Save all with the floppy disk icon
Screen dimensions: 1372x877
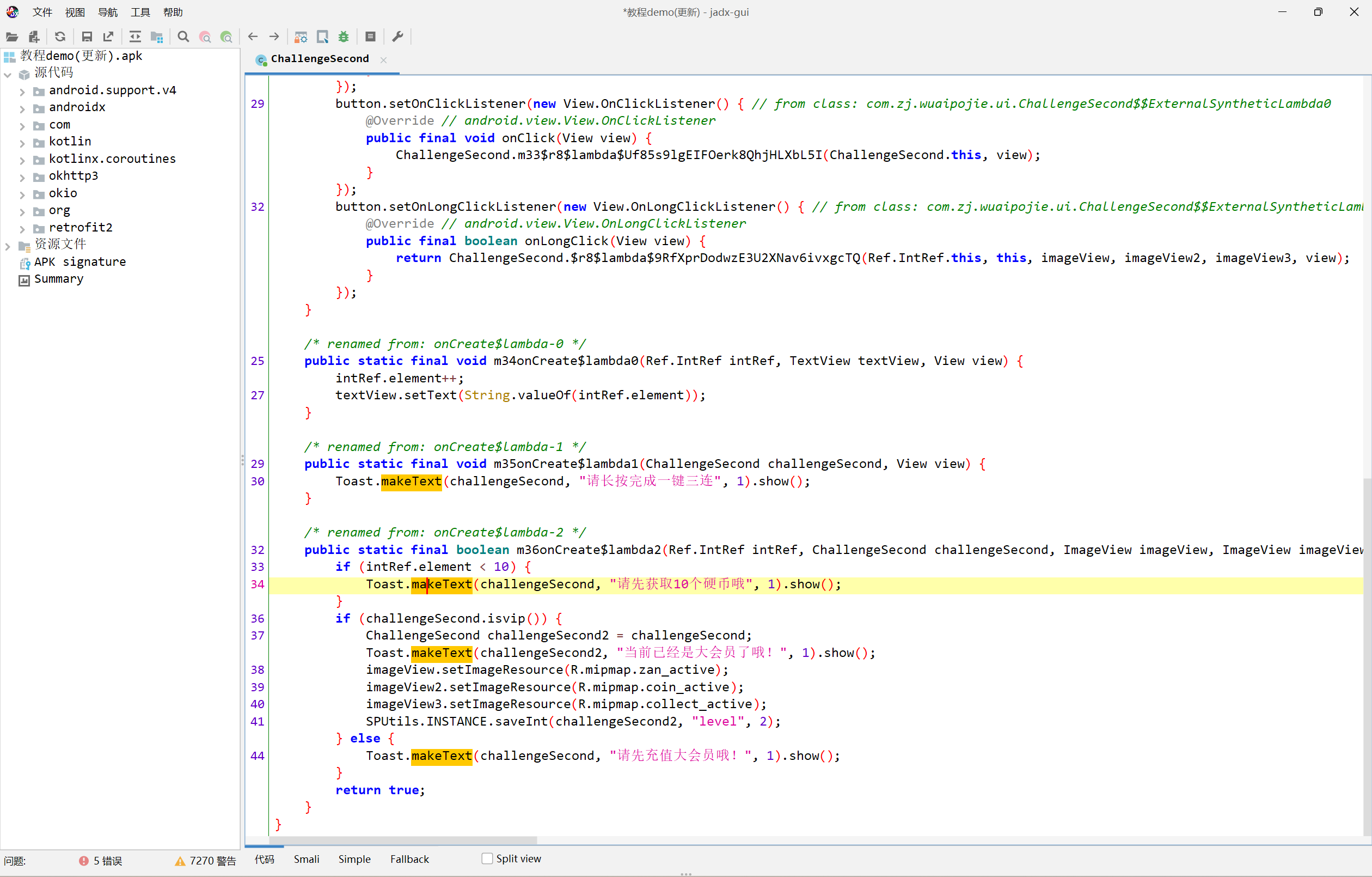click(87, 37)
